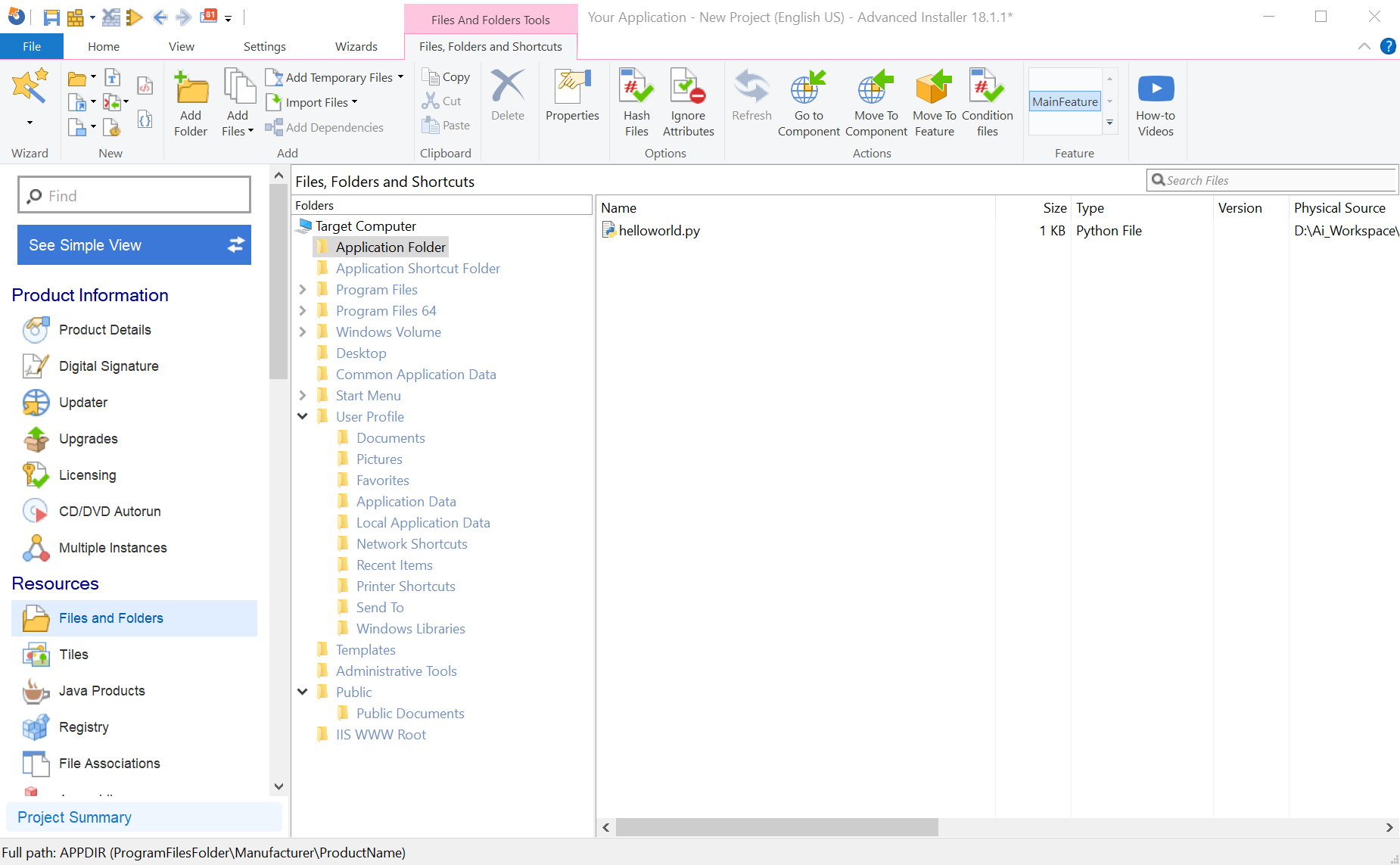Switch to the View tab
This screenshot has height=865, width=1400.
(x=182, y=46)
